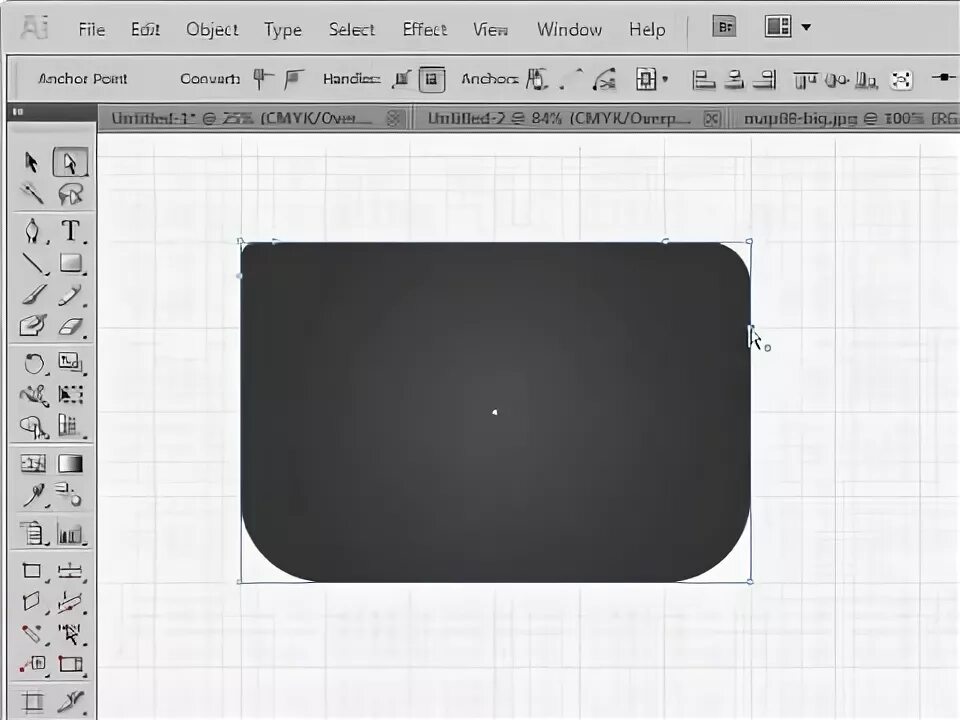The width and height of the screenshot is (960, 720).
Task: Choose the Eraser tool
Action: click(x=70, y=326)
